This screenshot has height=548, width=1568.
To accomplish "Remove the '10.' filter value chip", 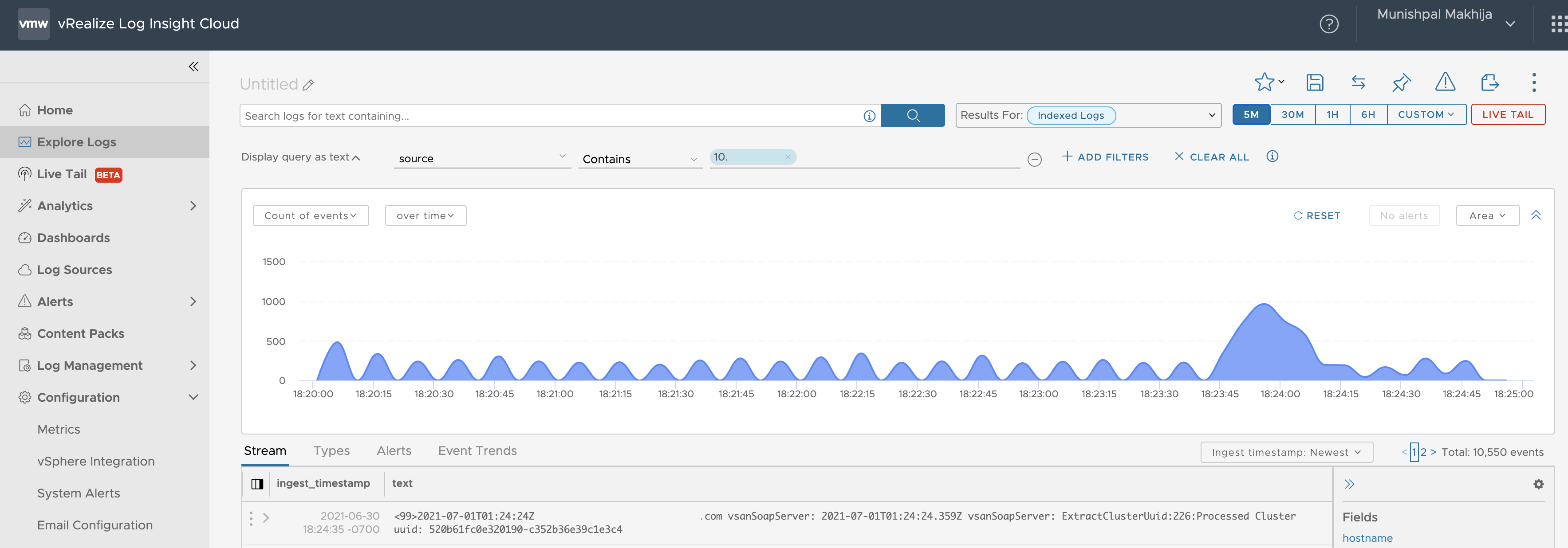I will click(788, 157).
